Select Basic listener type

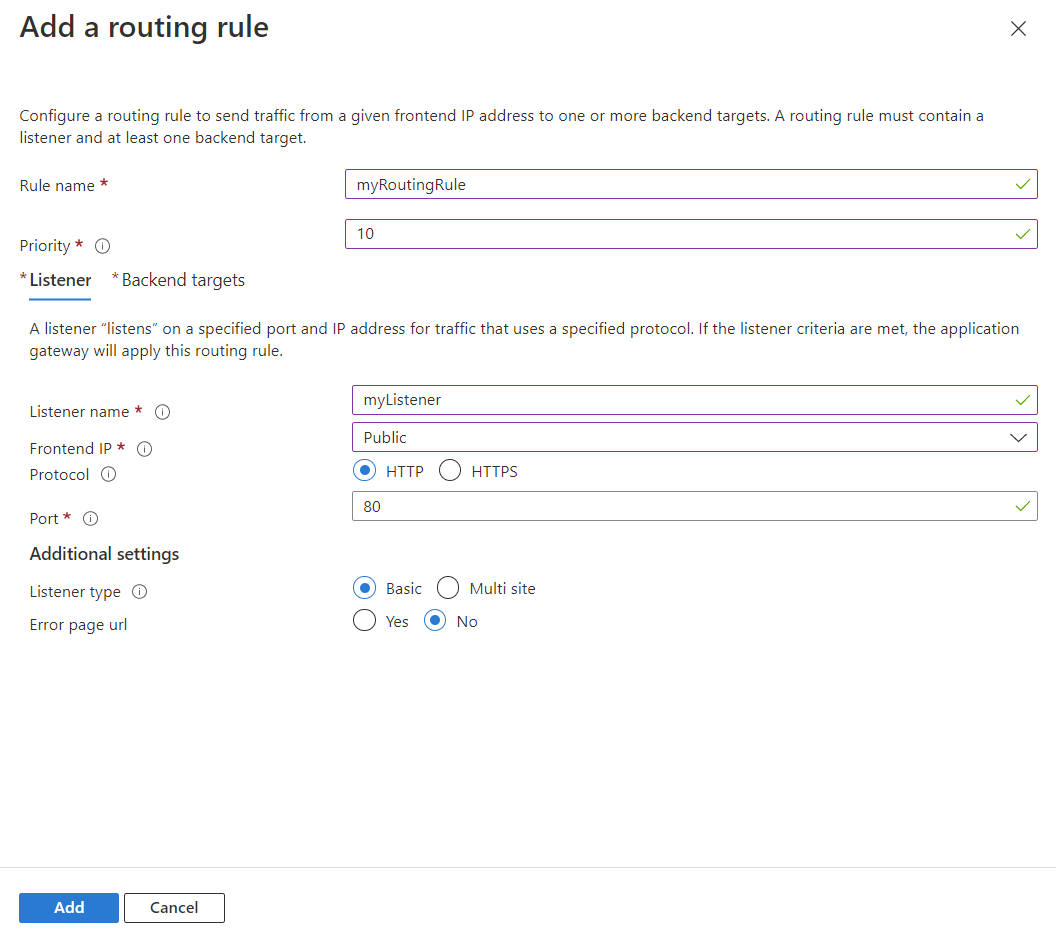click(365, 588)
